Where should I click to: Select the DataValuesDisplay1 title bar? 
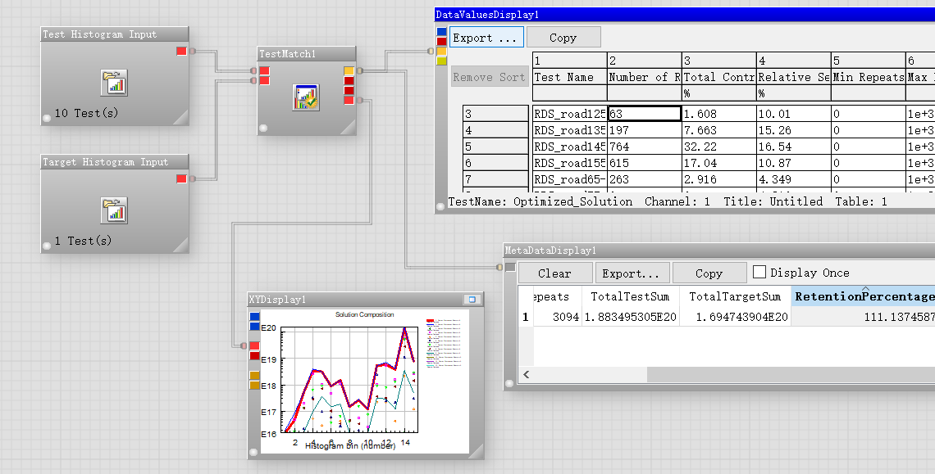tap(685, 14)
